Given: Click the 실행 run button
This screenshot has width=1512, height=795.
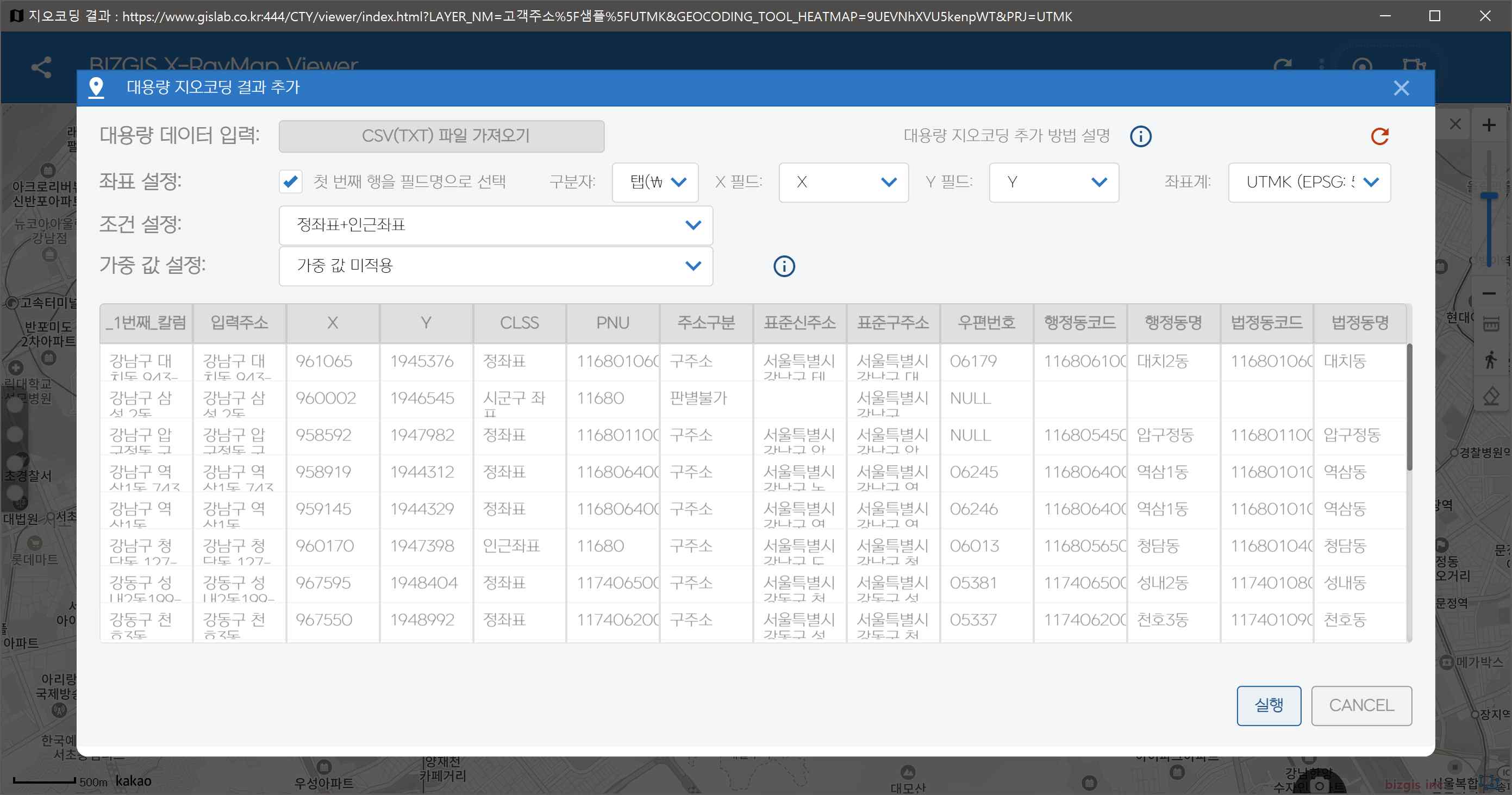Looking at the screenshot, I should coord(1269,705).
